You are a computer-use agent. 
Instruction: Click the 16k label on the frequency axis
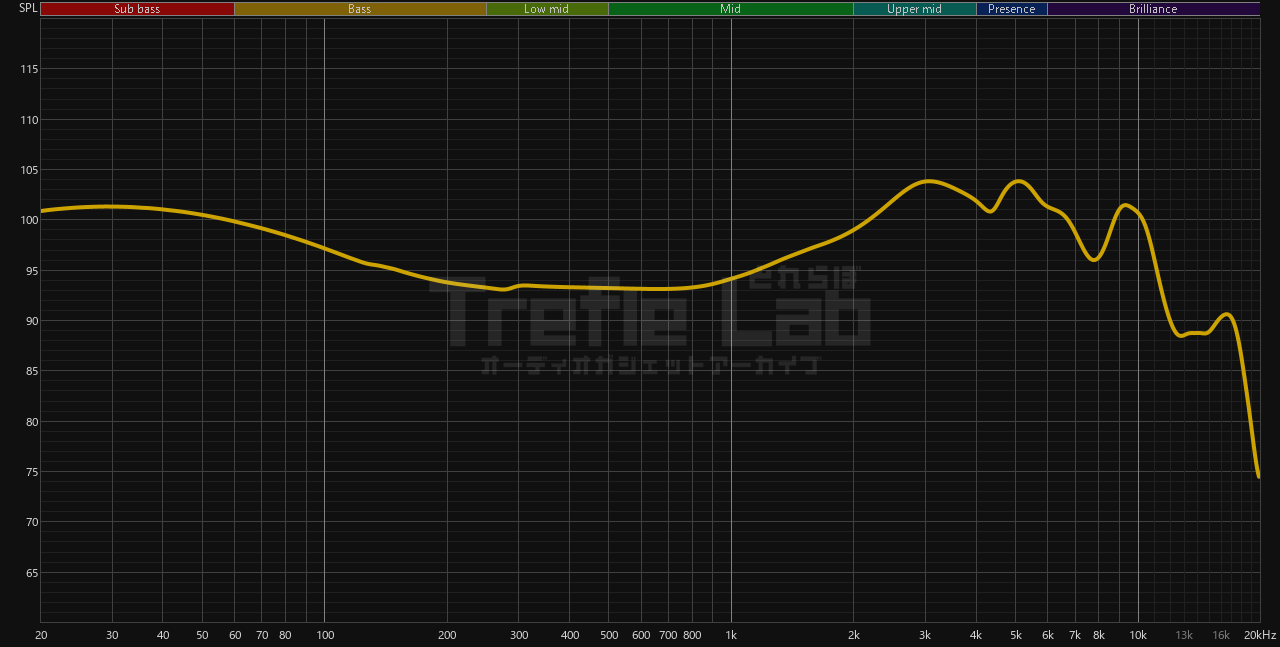point(1221,635)
